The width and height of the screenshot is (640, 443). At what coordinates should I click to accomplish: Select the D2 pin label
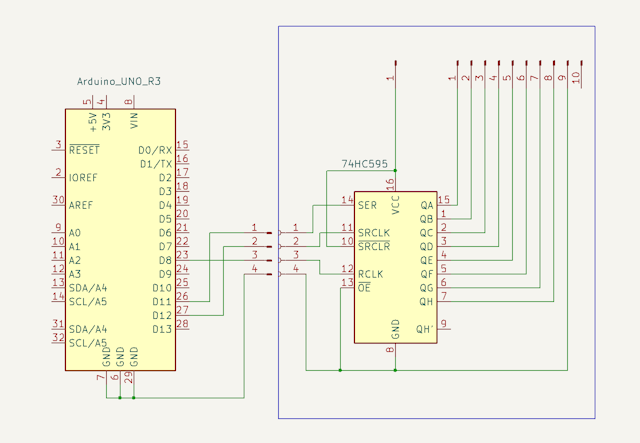165,178
